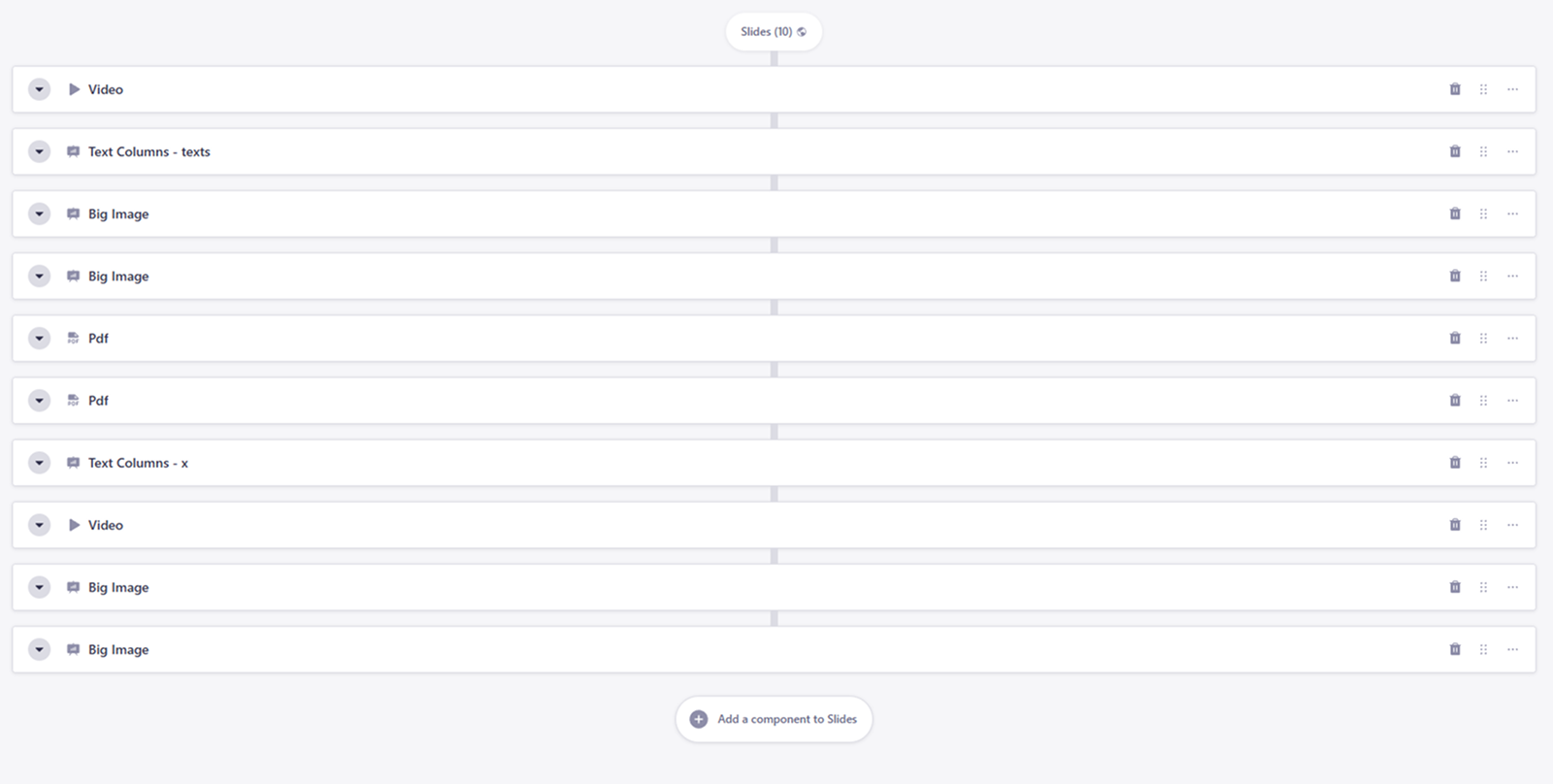1553x784 pixels.
Task: Expand the second Pdf component
Action: [39, 400]
